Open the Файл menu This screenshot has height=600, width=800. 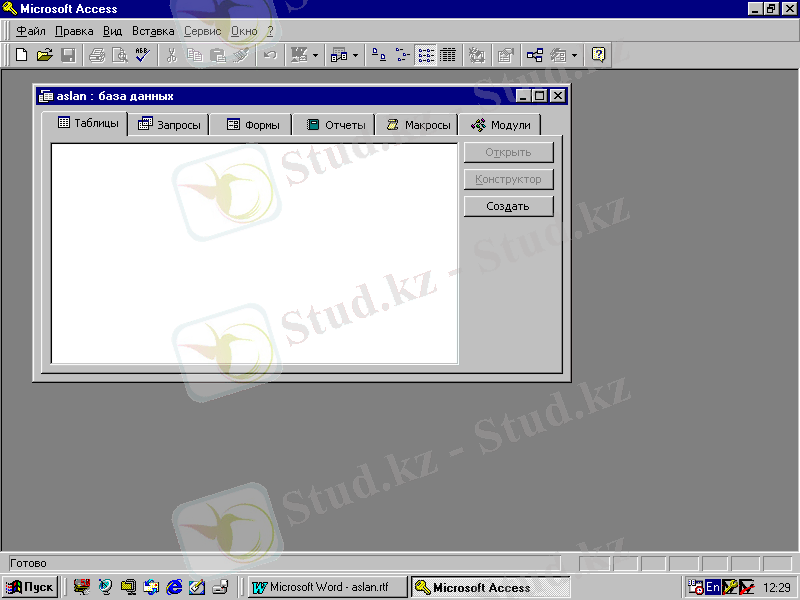coord(31,31)
